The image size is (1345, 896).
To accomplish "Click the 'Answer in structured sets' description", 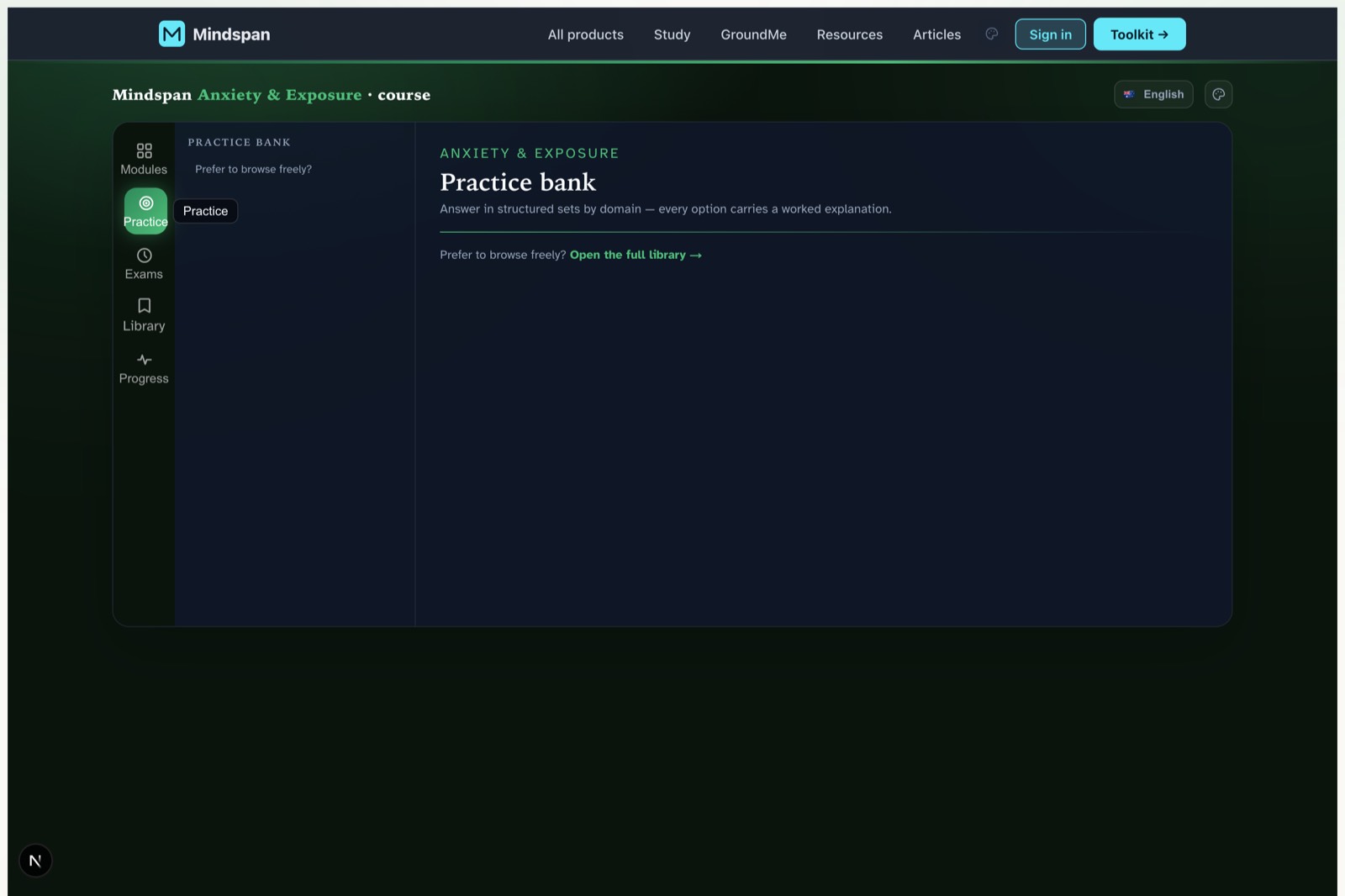I will point(666,208).
